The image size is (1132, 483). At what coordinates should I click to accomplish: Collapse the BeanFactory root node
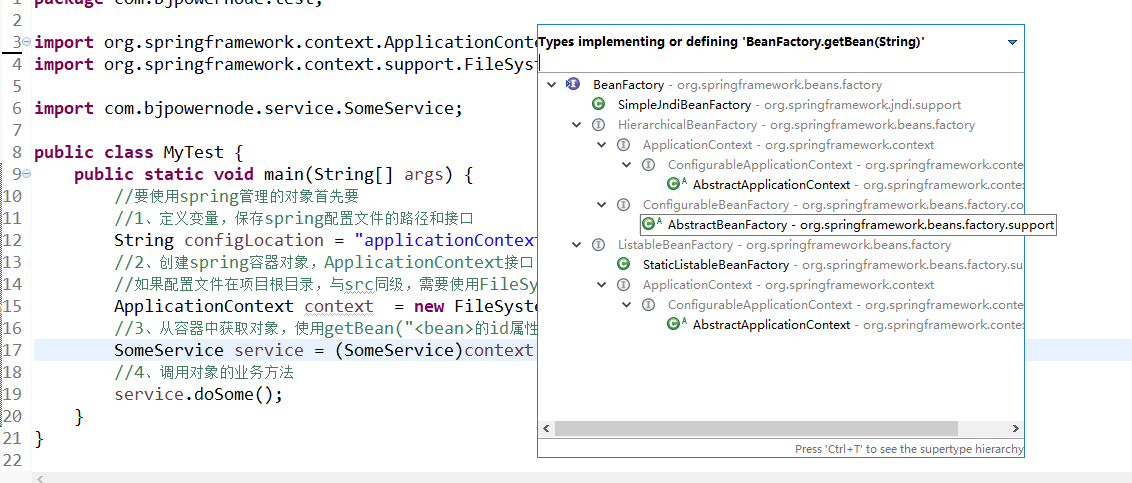pyautogui.click(x=552, y=84)
